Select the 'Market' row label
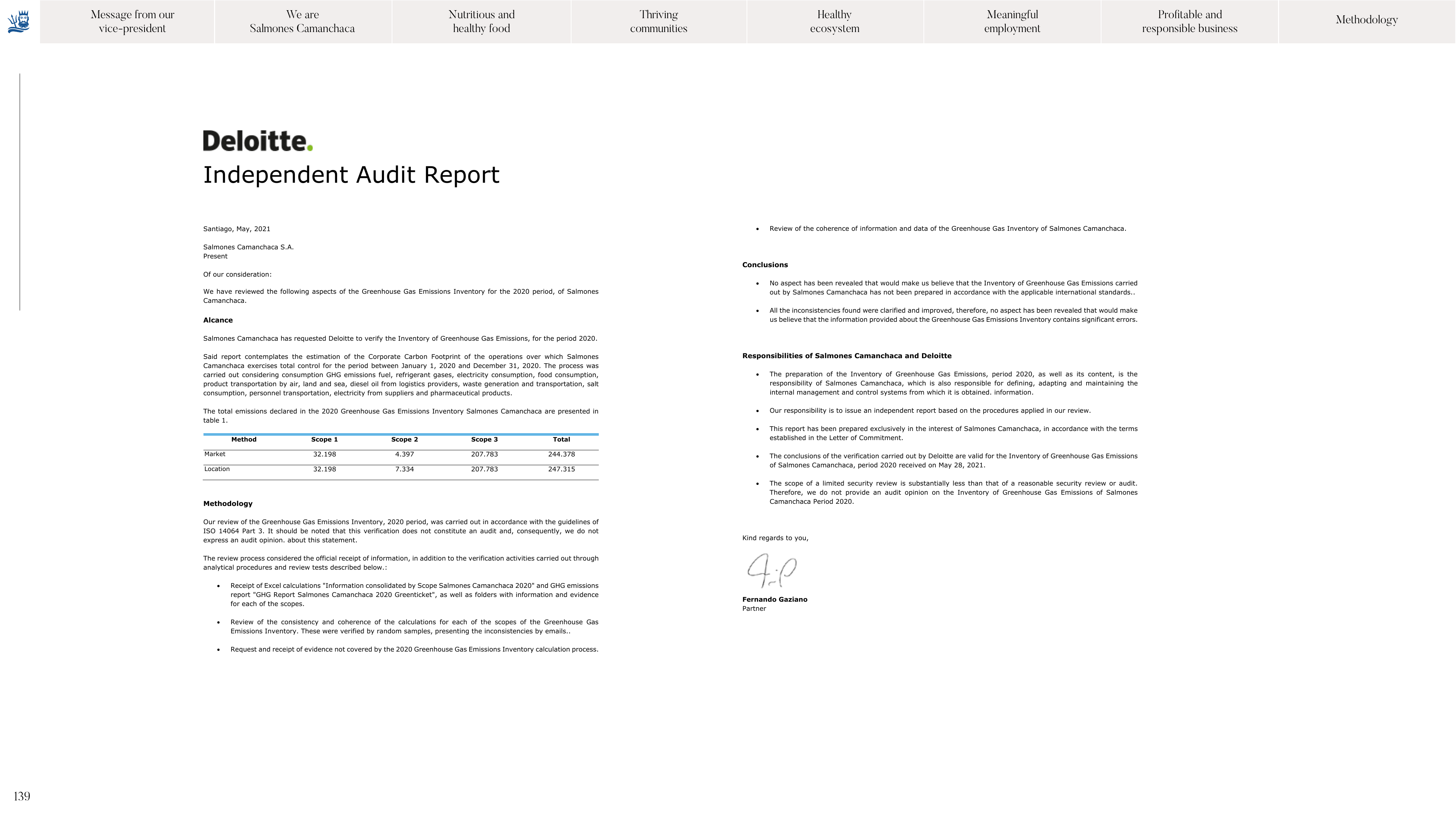The height and width of the screenshot is (819, 1456). [215, 454]
